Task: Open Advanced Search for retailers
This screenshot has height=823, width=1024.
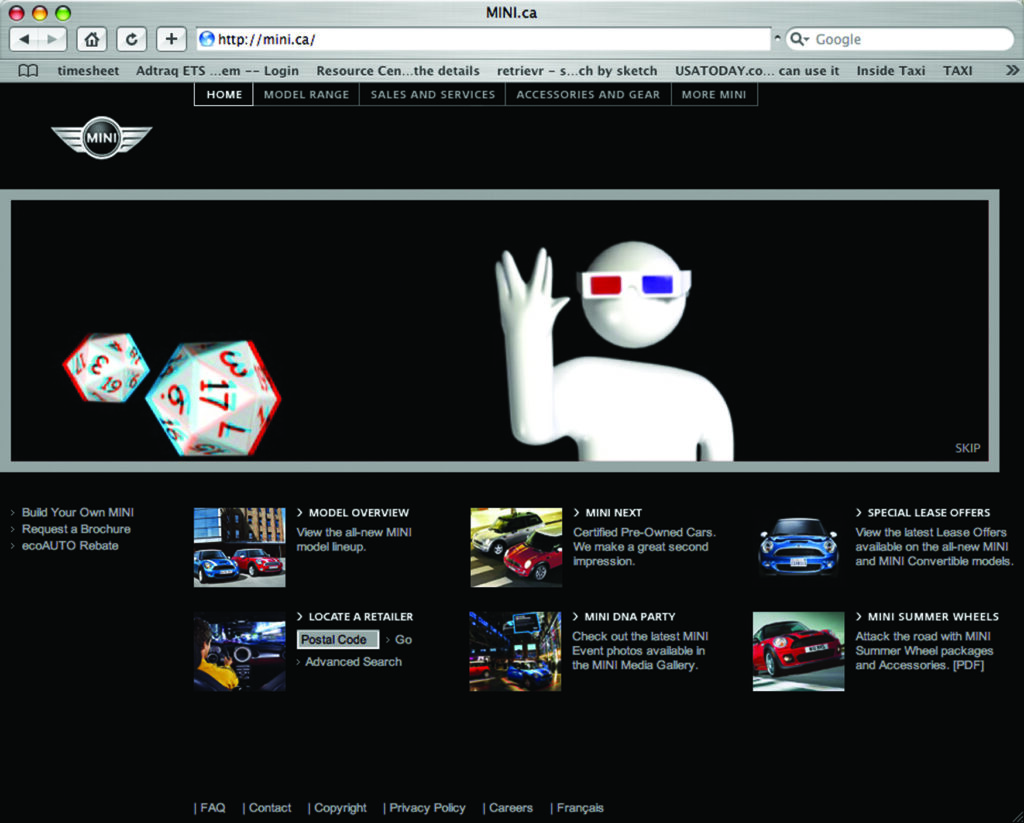Action: (353, 662)
